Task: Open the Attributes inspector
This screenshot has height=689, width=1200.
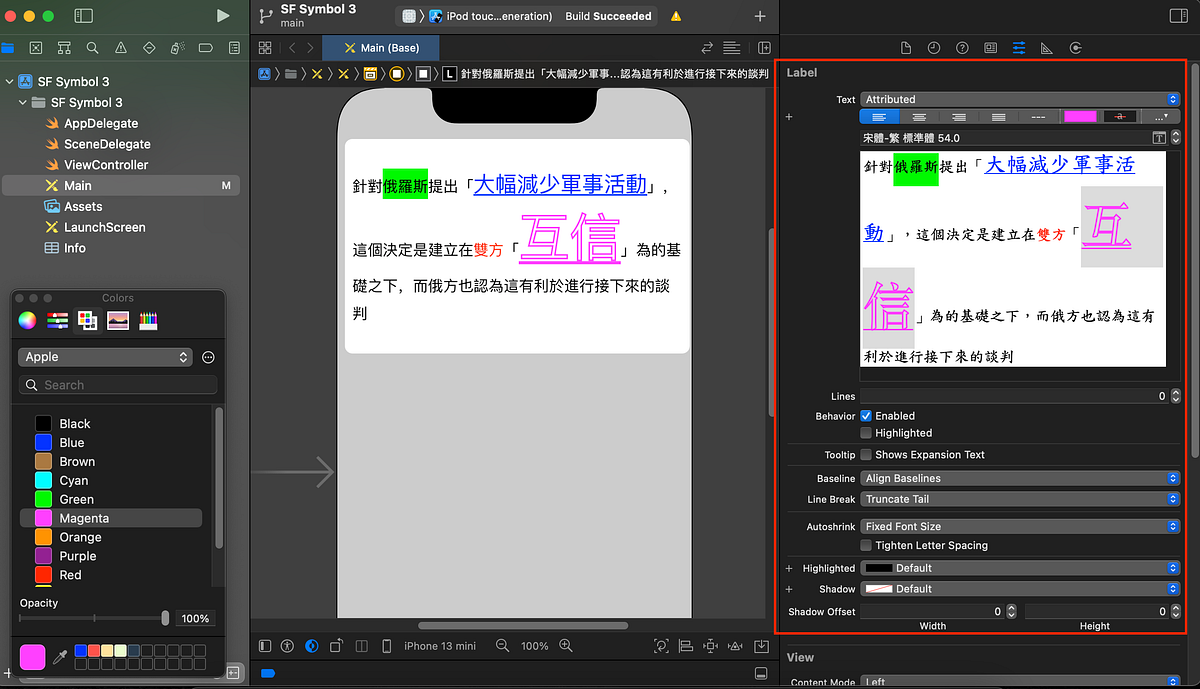Action: [1019, 47]
